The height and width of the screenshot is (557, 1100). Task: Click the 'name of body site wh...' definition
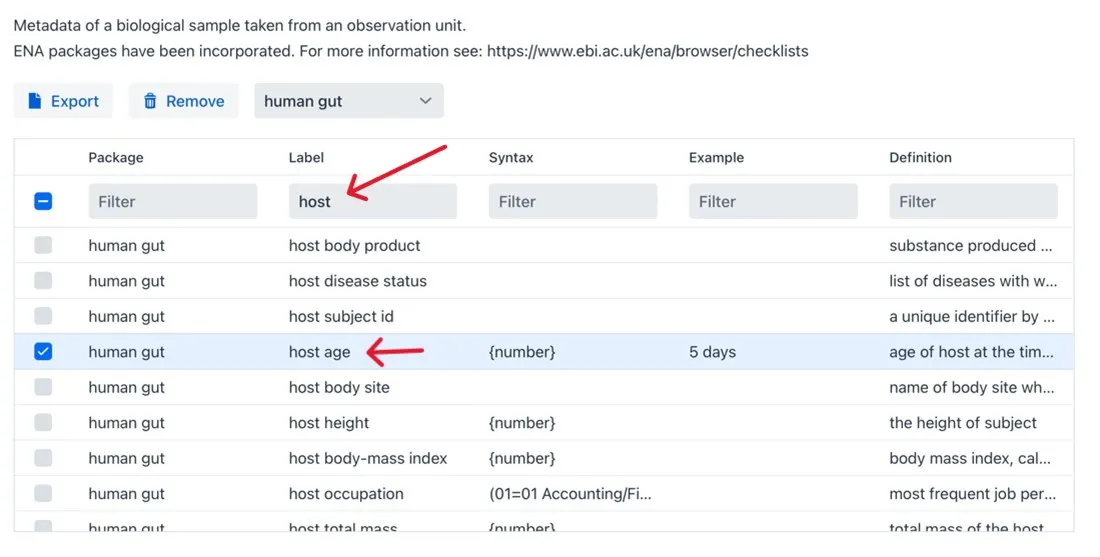tap(972, 387)
